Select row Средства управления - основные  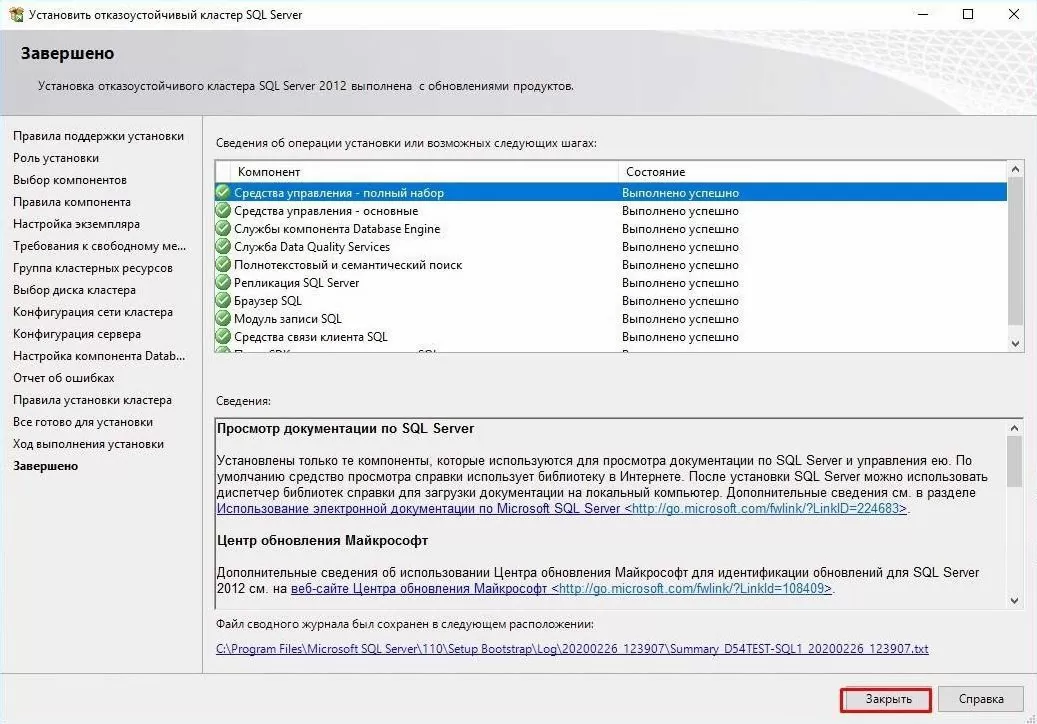[611, 210]
